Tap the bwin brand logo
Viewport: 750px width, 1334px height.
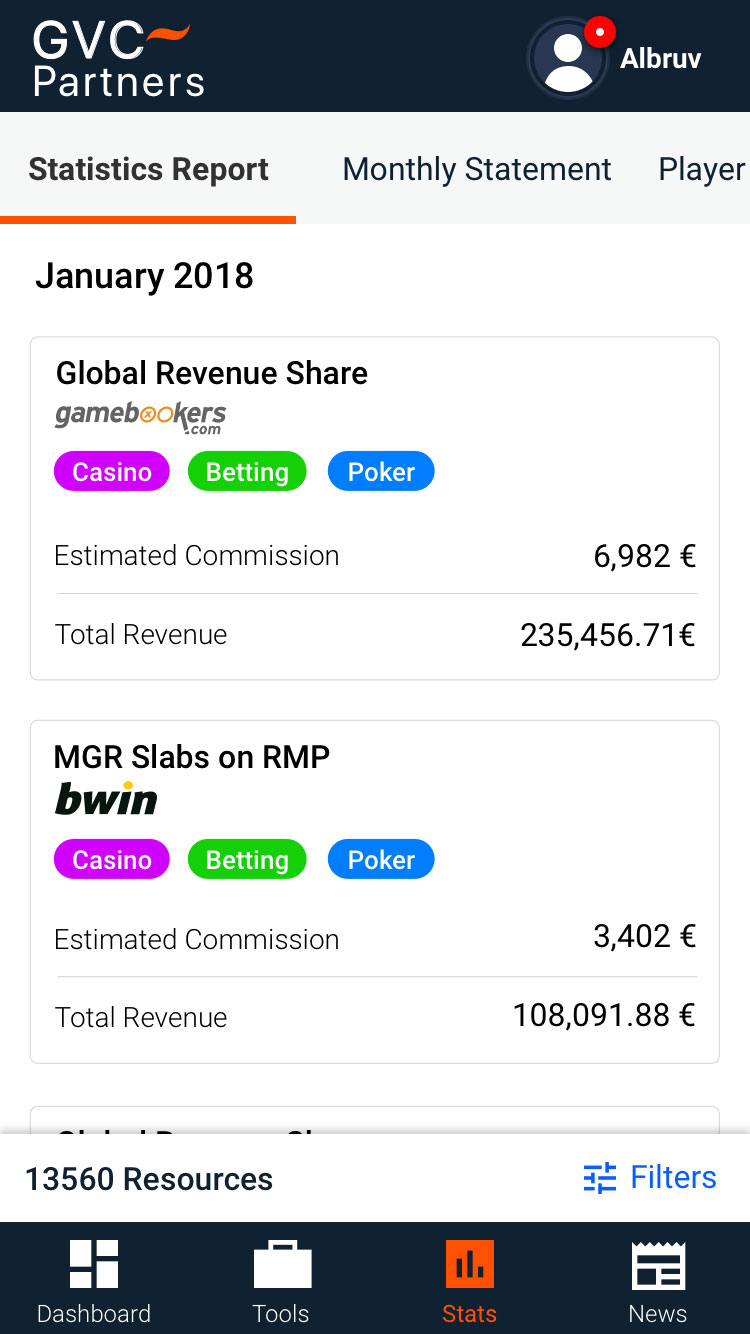tap(106, 800)
